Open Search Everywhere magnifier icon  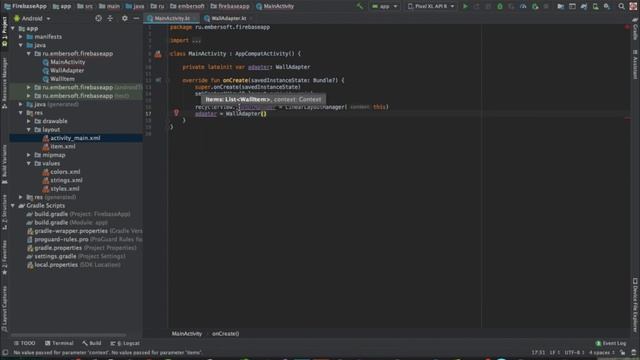pyautogui.click(x=621, y=6)
